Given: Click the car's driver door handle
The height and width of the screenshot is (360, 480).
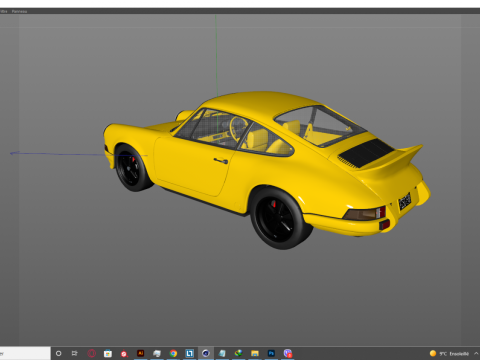Looking at the screenshot, I should [221, 161].
